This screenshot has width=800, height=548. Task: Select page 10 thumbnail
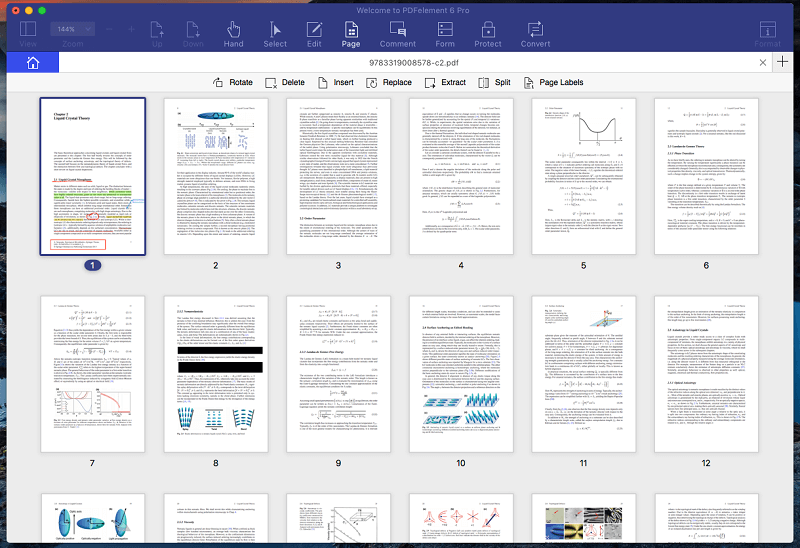point(461,374)
